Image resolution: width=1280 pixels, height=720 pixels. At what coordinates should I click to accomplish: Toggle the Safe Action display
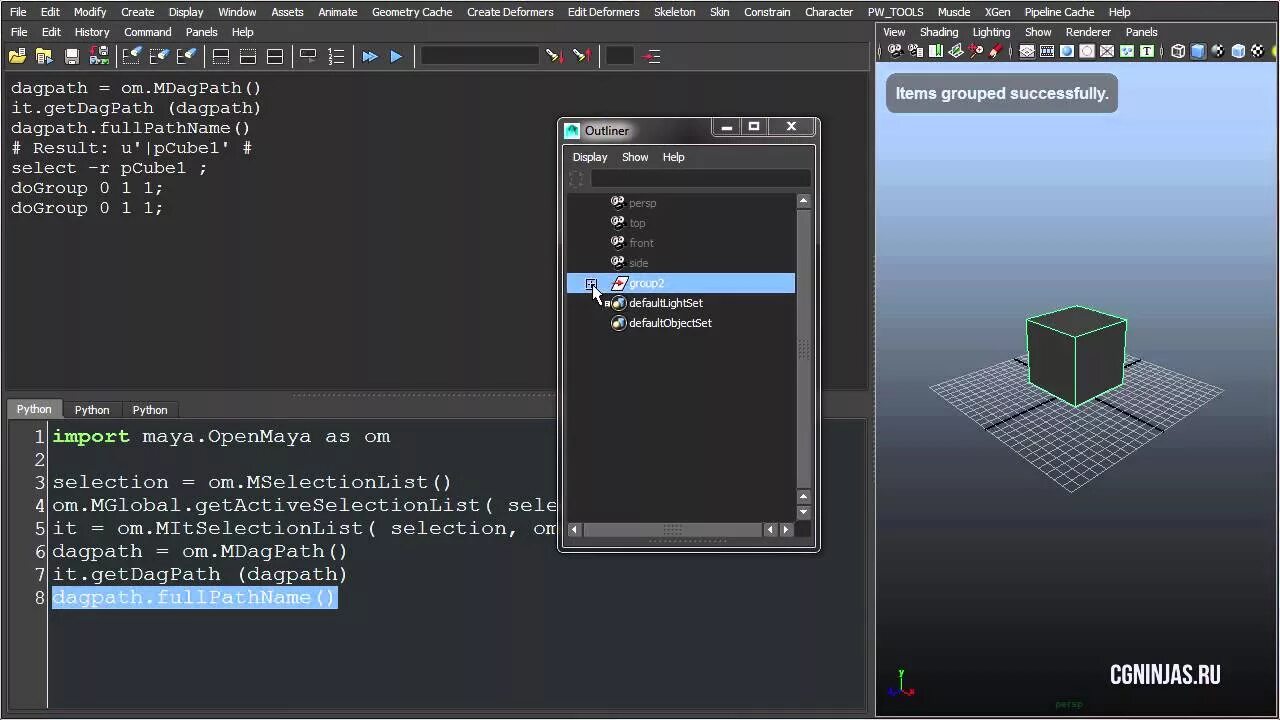(1127, 51)
